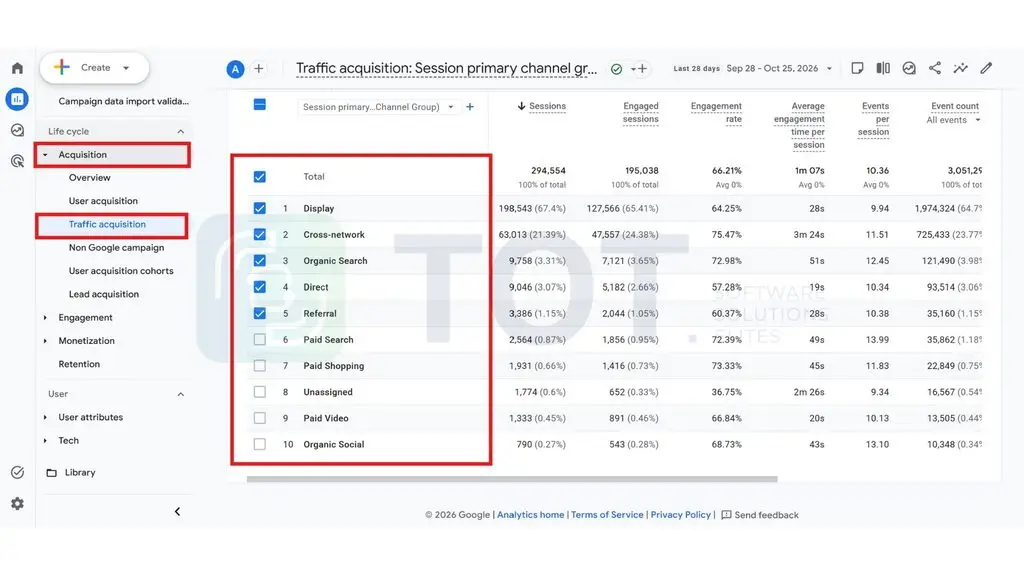Collapse the sidebar with left chevron

click(177, 511)
